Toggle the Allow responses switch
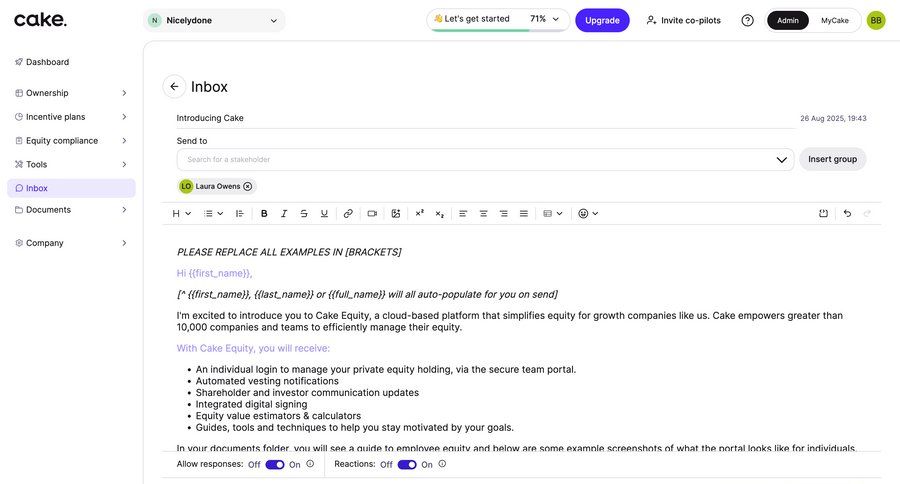This screenshot has height=484, width=900. point(275,464)
